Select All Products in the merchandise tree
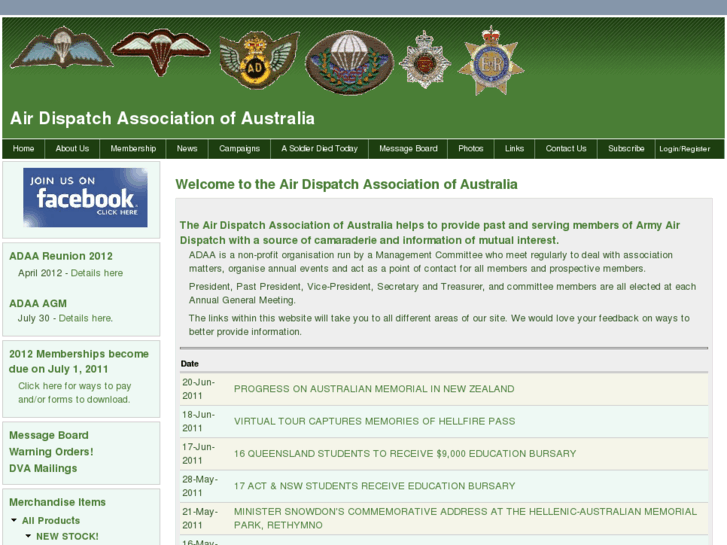This screenshot has height=545, width=727. coord(51,520)
